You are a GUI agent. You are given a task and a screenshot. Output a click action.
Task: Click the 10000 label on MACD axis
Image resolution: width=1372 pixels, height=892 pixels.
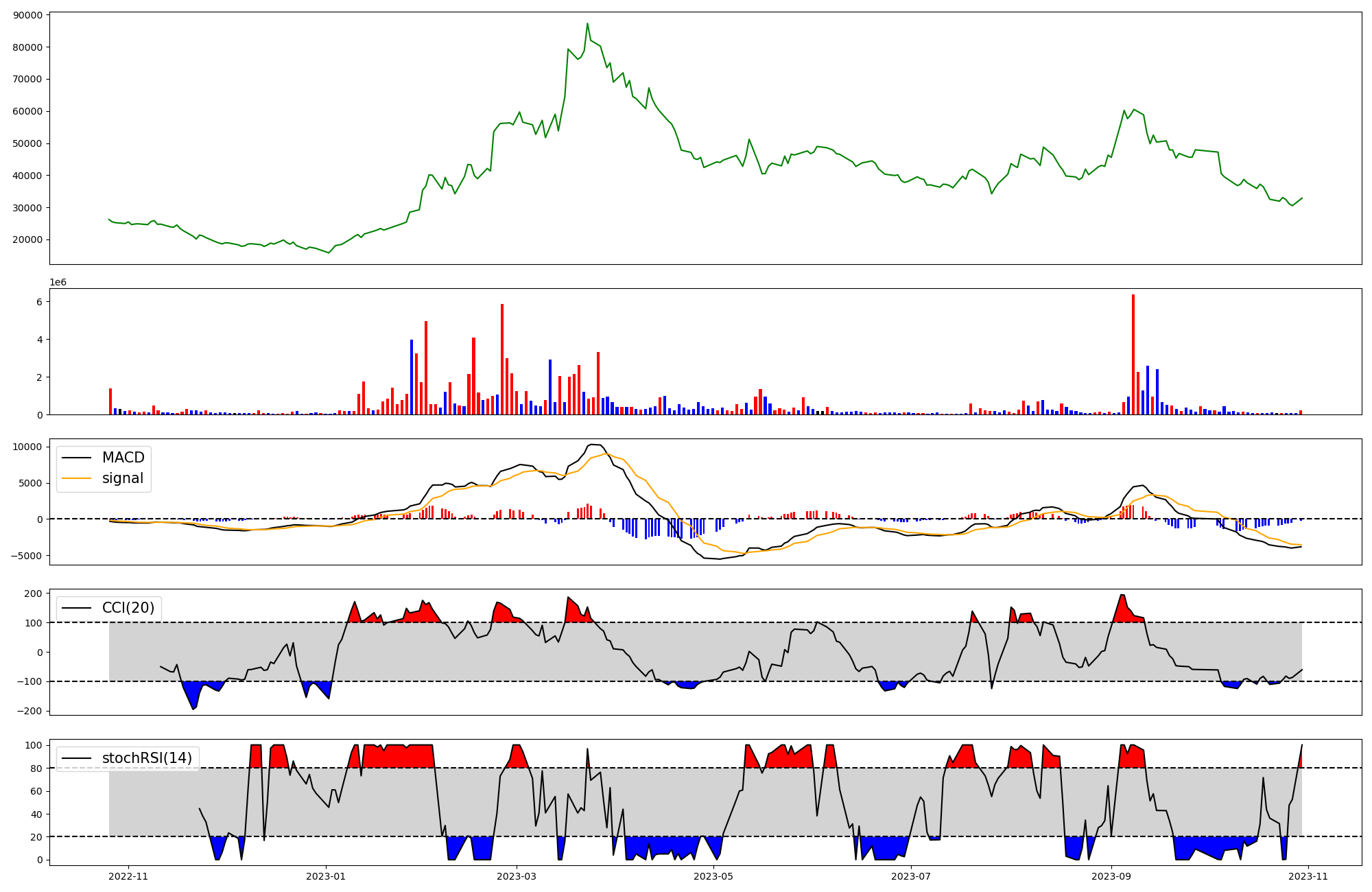click(28, 447)
